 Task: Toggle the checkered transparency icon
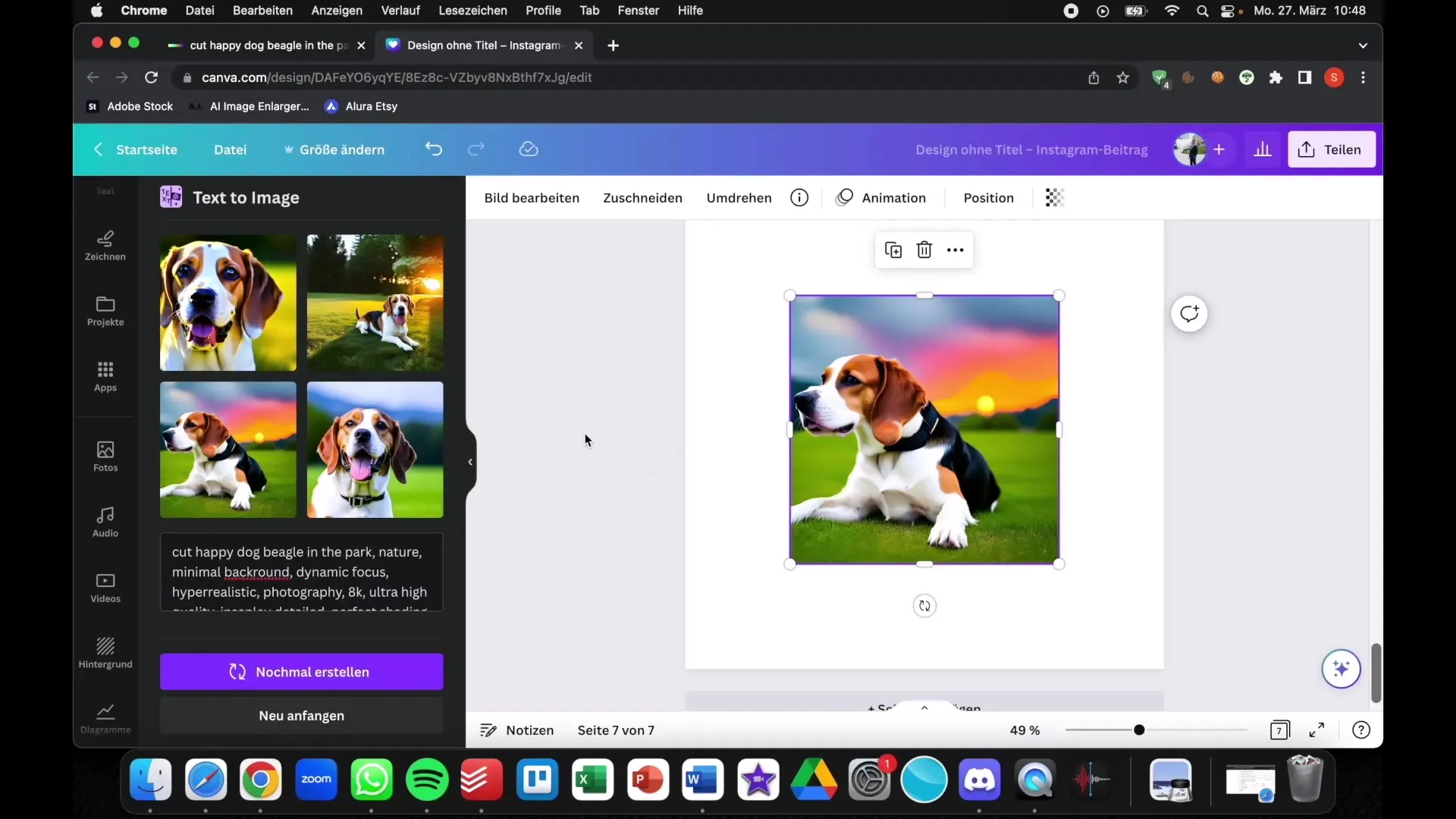pos(1053,197)
